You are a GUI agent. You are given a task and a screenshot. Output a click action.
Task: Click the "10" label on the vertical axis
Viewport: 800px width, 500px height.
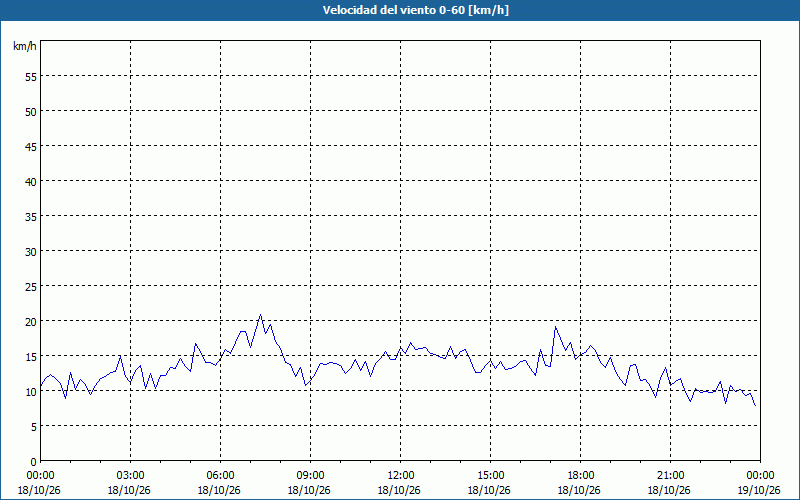31,392
